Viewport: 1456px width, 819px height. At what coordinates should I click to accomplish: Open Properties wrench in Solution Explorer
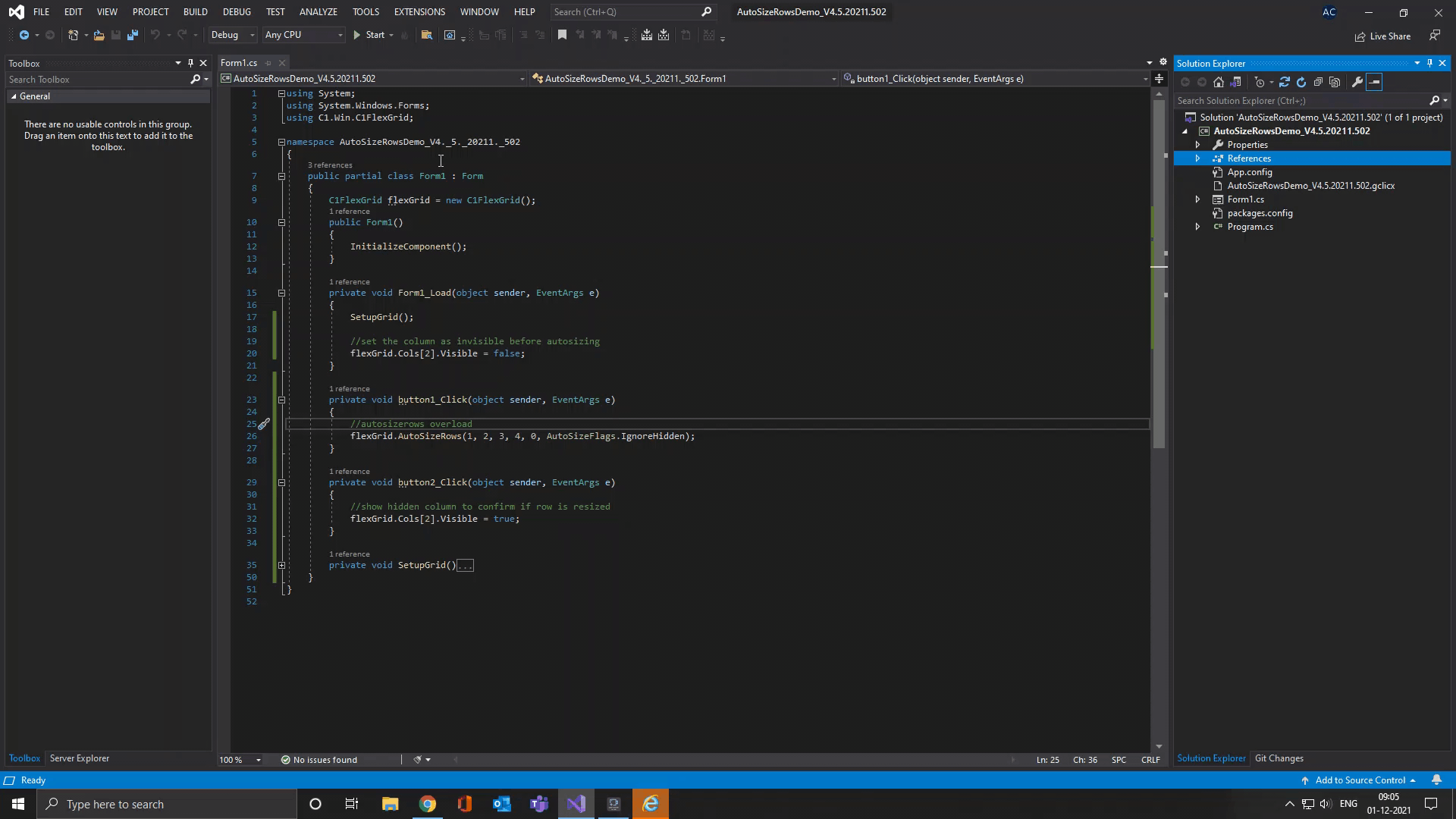tap(1357, 82)
